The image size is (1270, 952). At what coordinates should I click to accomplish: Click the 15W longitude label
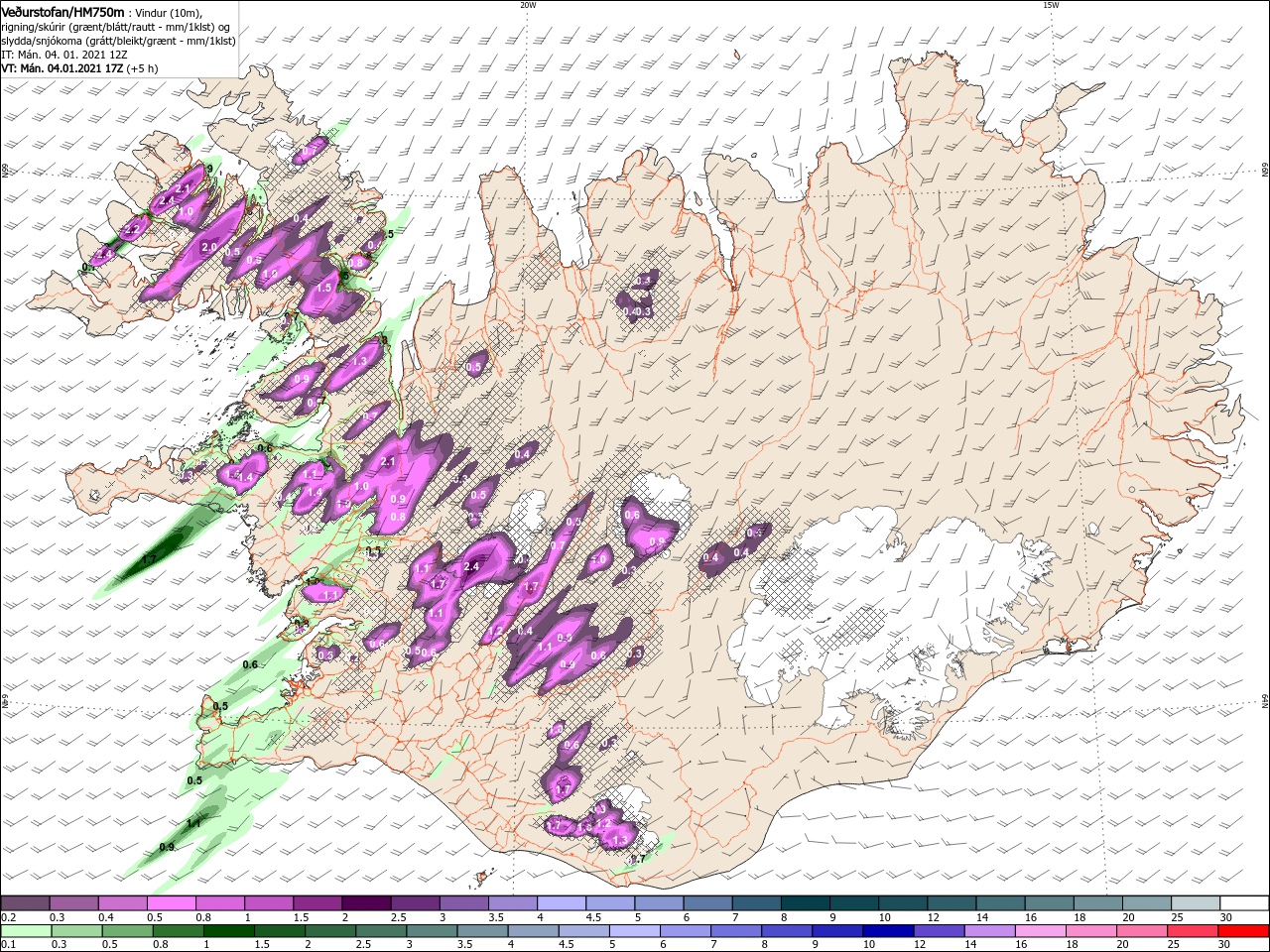pyautogui.click(x=1051, y=5)
